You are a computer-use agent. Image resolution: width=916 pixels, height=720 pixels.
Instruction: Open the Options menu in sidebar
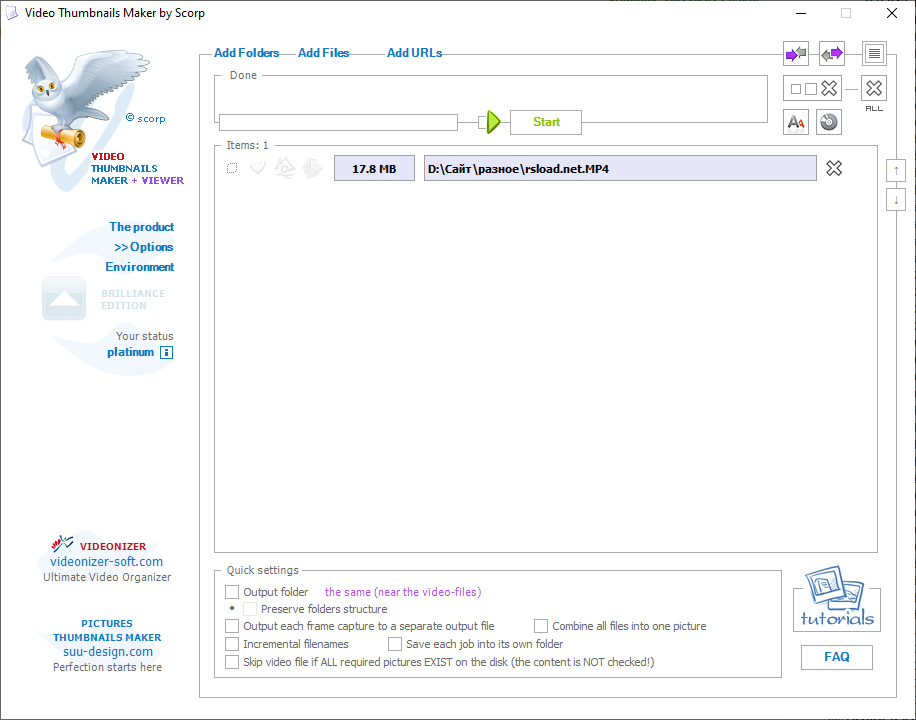coord(144,247)
